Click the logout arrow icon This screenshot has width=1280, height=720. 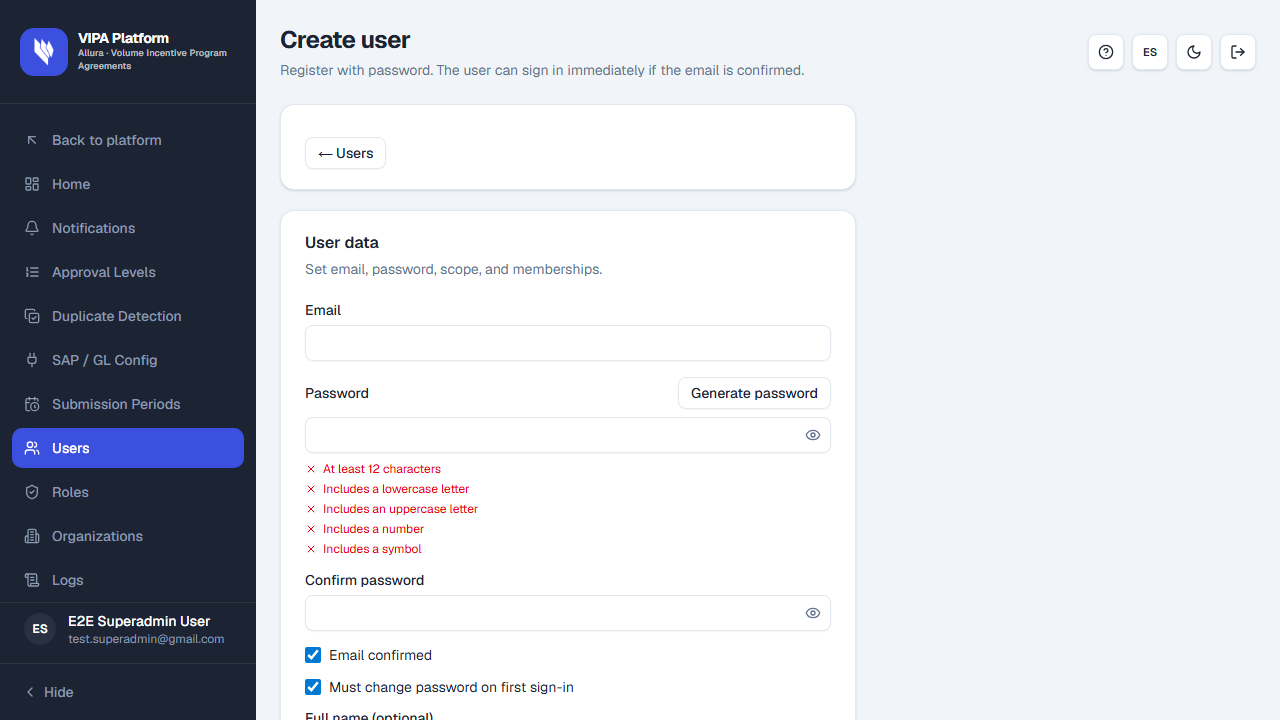coord(1238,52)
